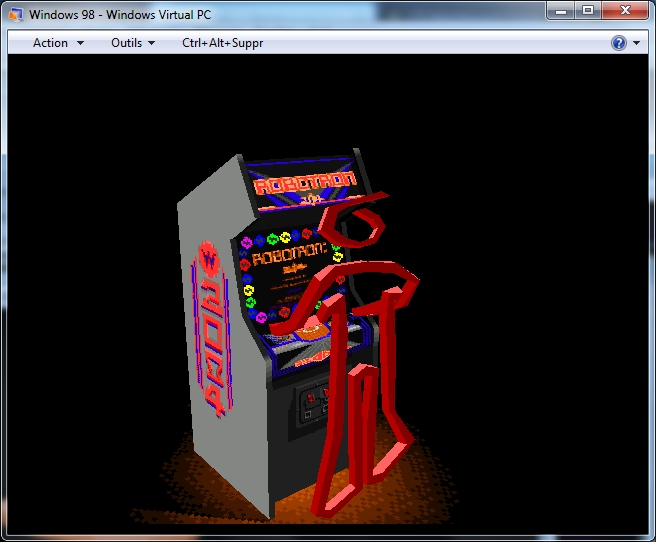
Task: Minimize the Windows Virtual PC window
Action: [561, 11]
